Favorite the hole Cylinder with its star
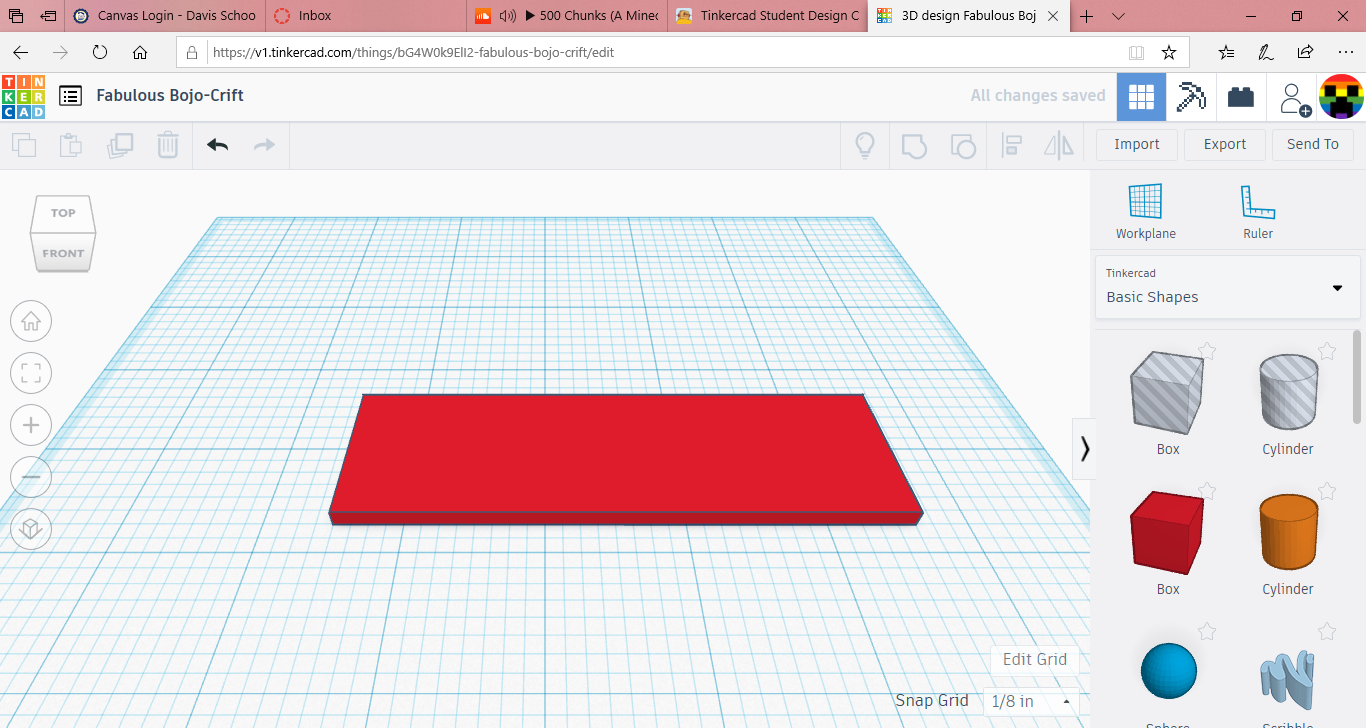1366x728 pixels. pos(1327,351)
